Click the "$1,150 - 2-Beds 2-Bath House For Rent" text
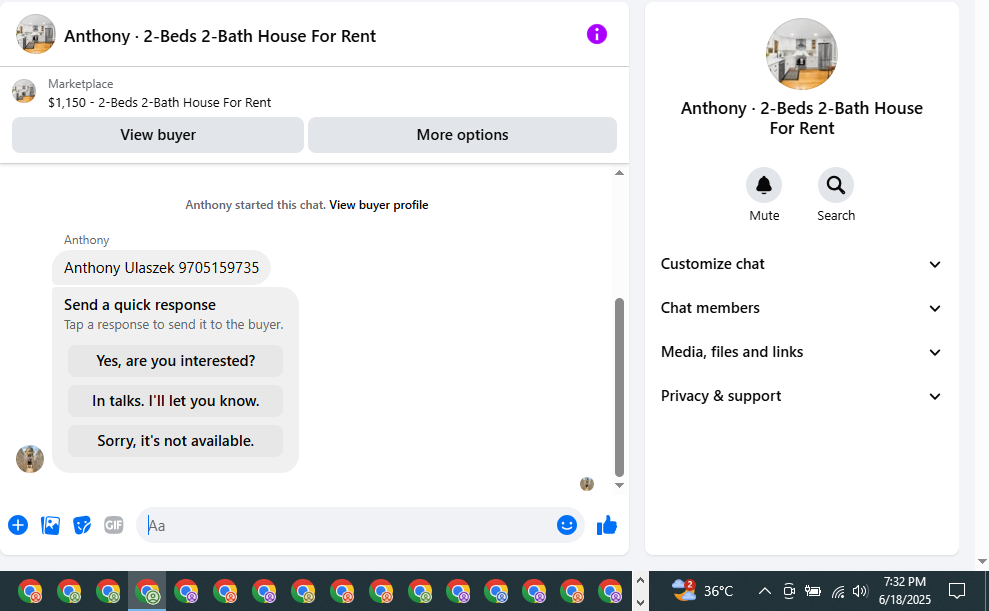Viewport: 989px width, 611px height. pyautogui.click(x=160, y=103)
